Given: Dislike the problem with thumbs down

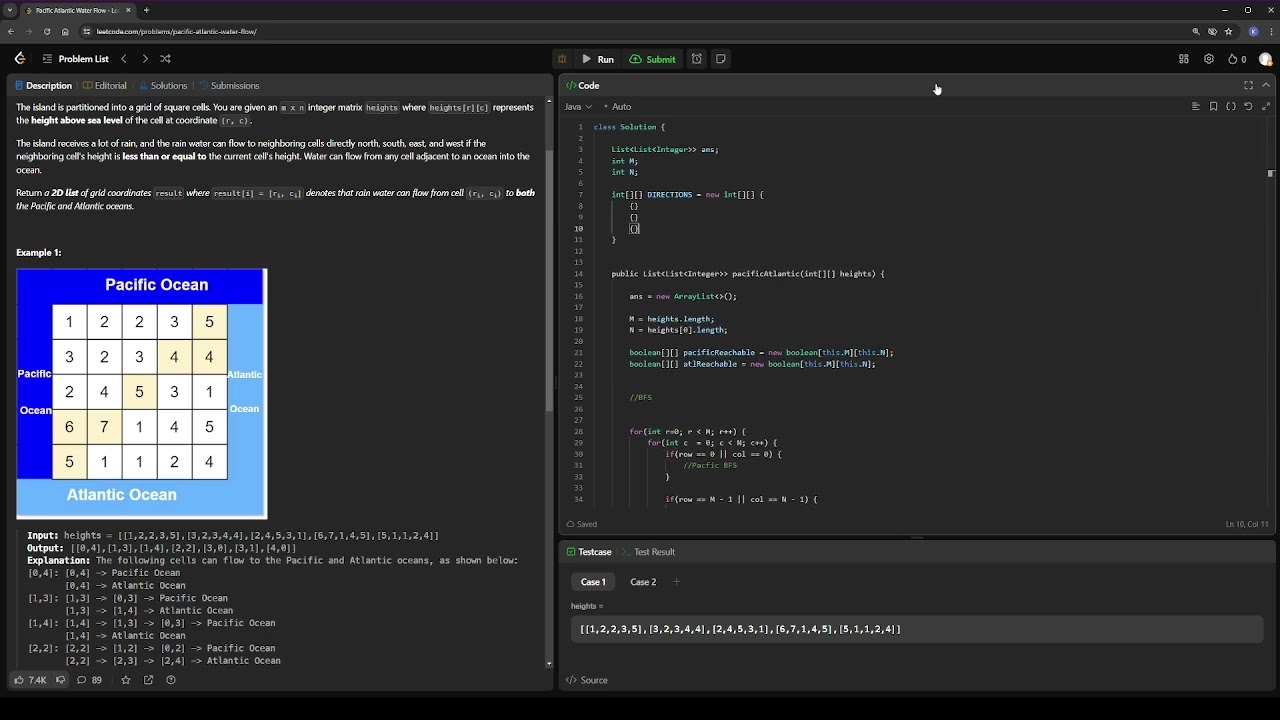Looking at the screenshot, I should point(60,680).
